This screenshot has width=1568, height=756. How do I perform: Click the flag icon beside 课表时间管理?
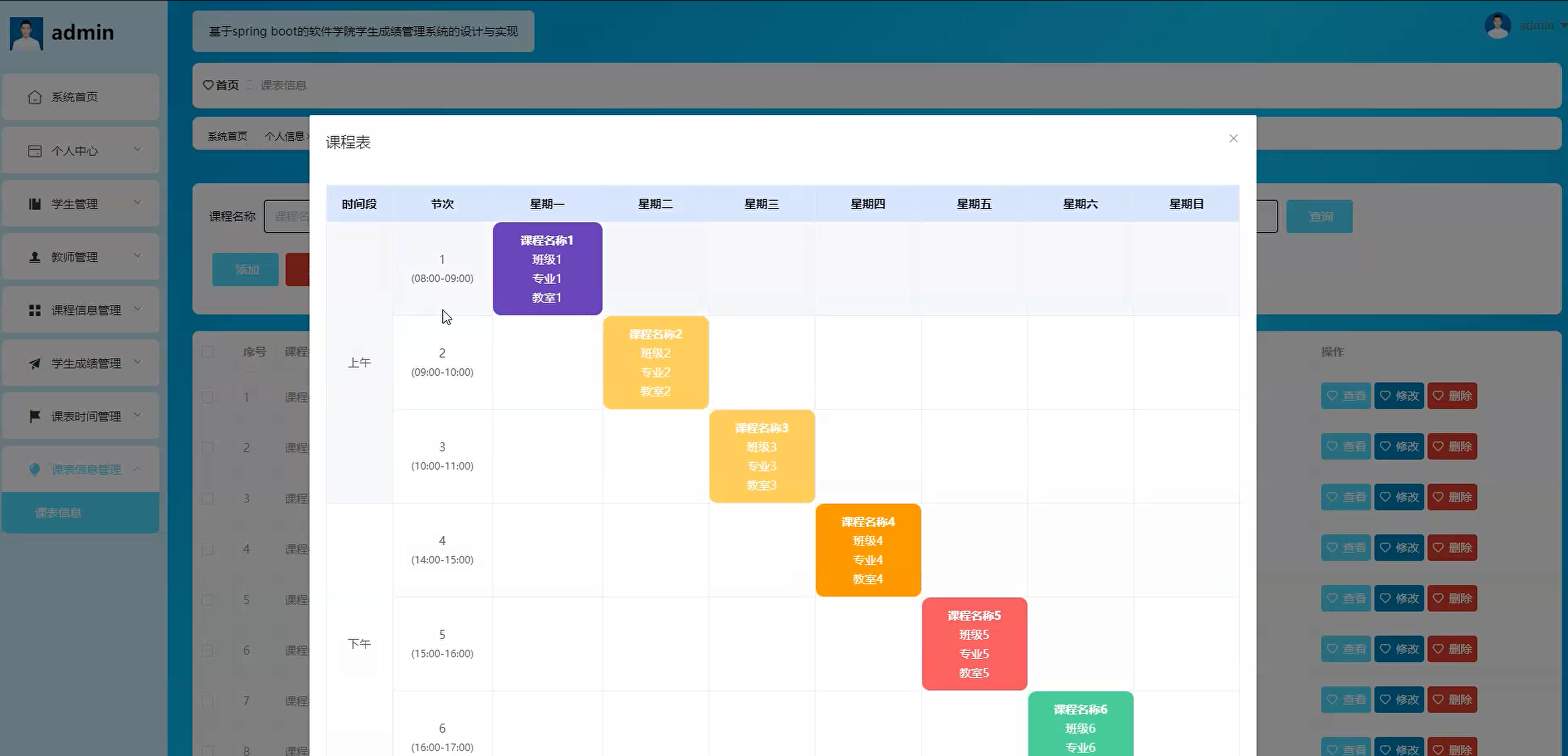34,416
